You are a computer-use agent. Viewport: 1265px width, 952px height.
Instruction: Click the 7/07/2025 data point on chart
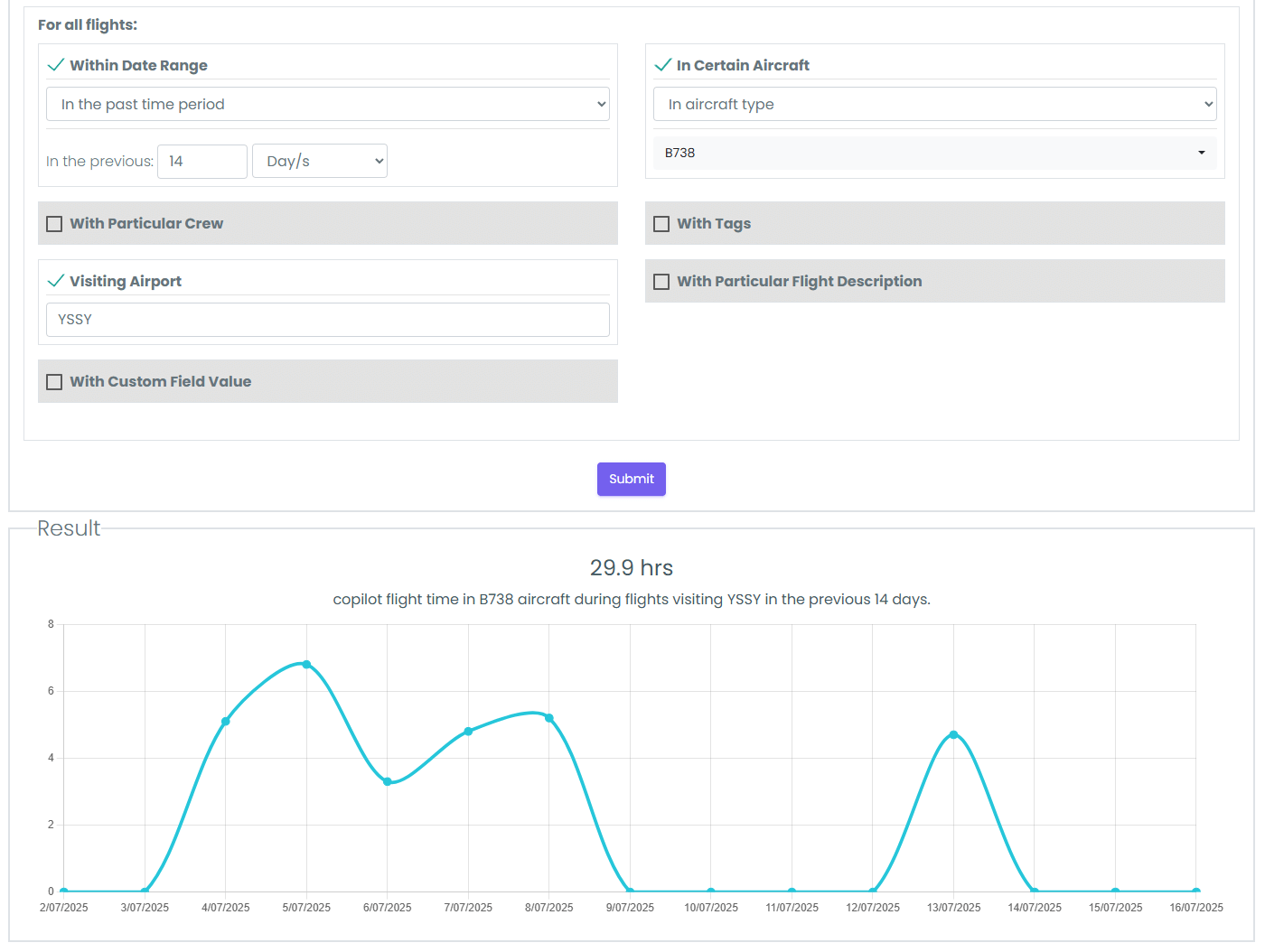point(468,732)
